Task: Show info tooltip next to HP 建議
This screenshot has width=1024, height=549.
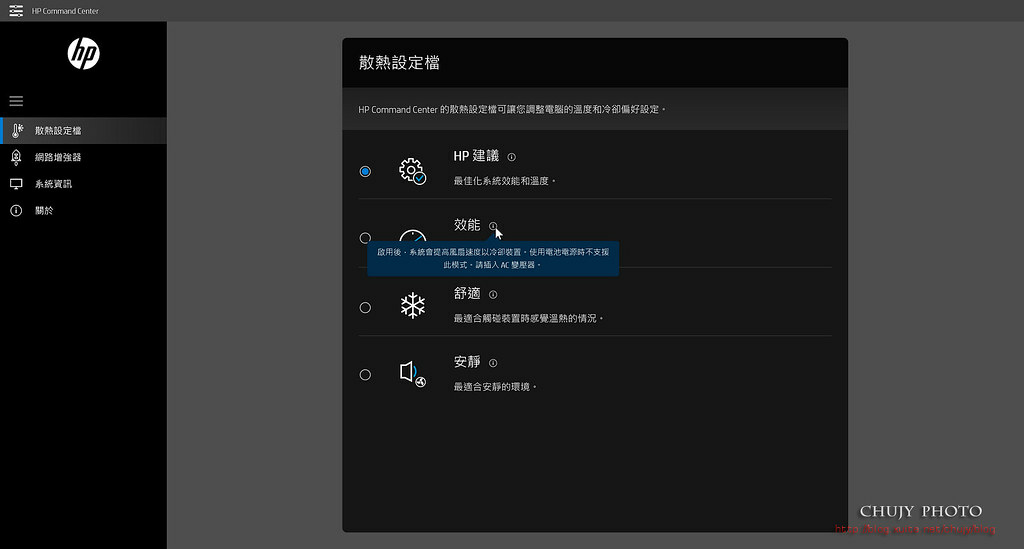Action: [x=511, y=157]
